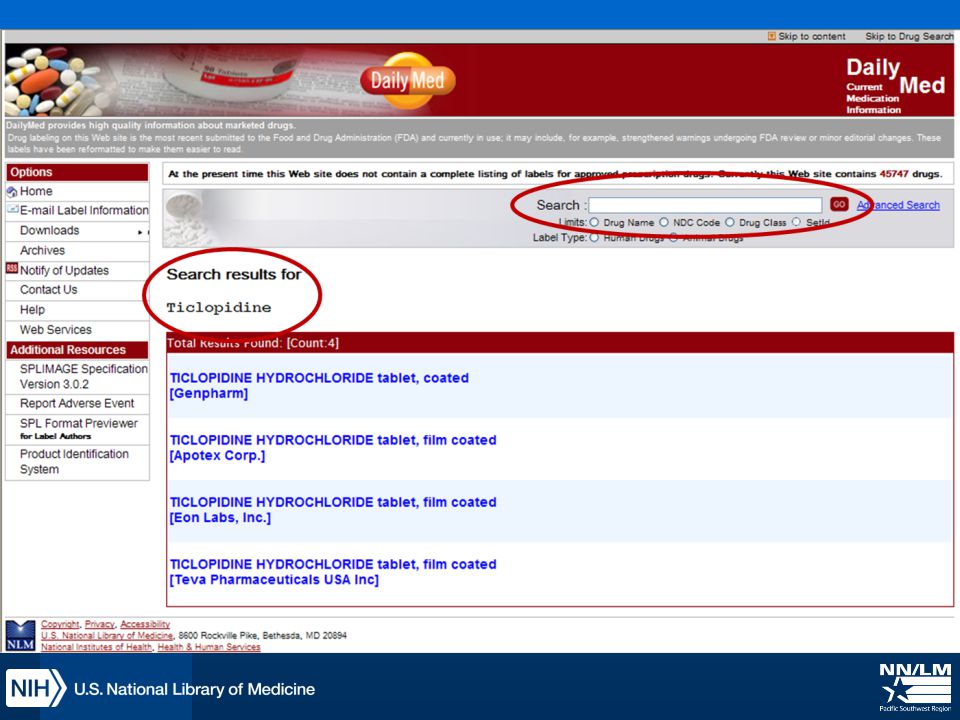Expand the Downloads submenu arrow

pos(140,232)
